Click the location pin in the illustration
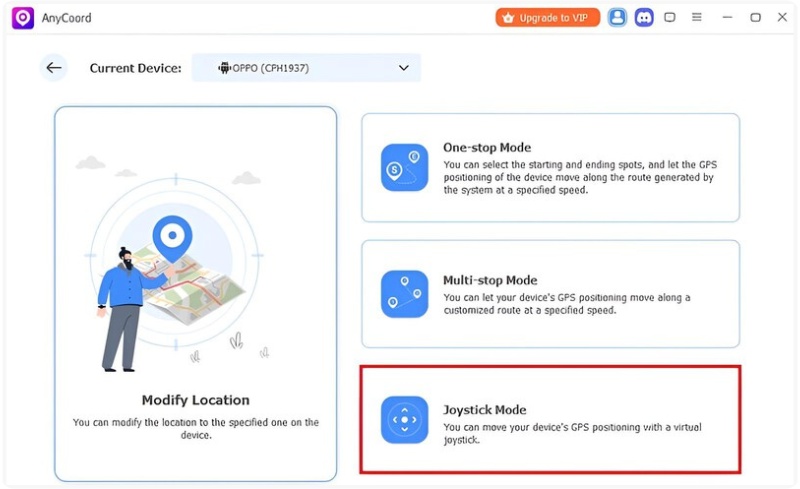 172,237
